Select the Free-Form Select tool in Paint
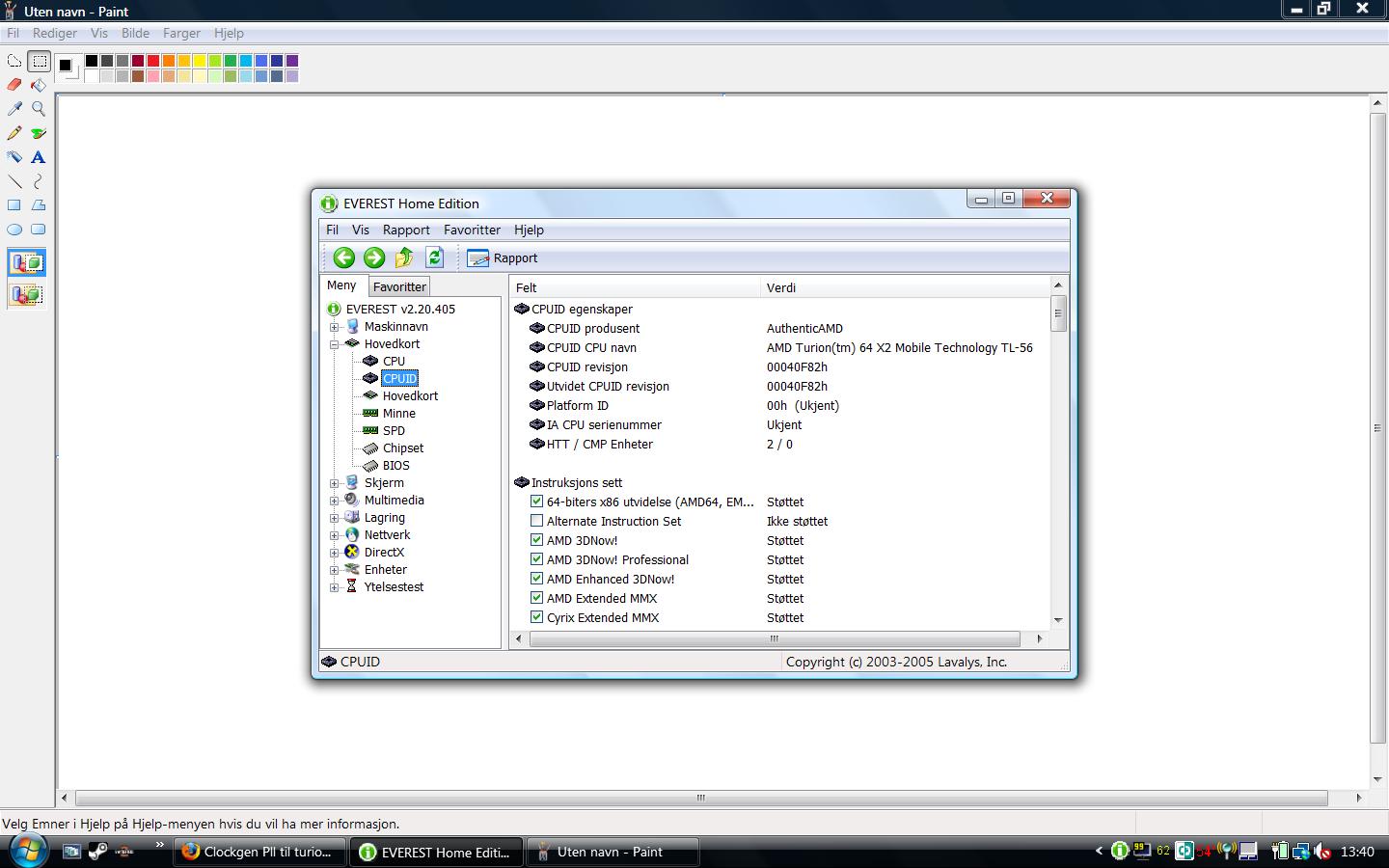 pyautogui.click(x=14, y=61)
